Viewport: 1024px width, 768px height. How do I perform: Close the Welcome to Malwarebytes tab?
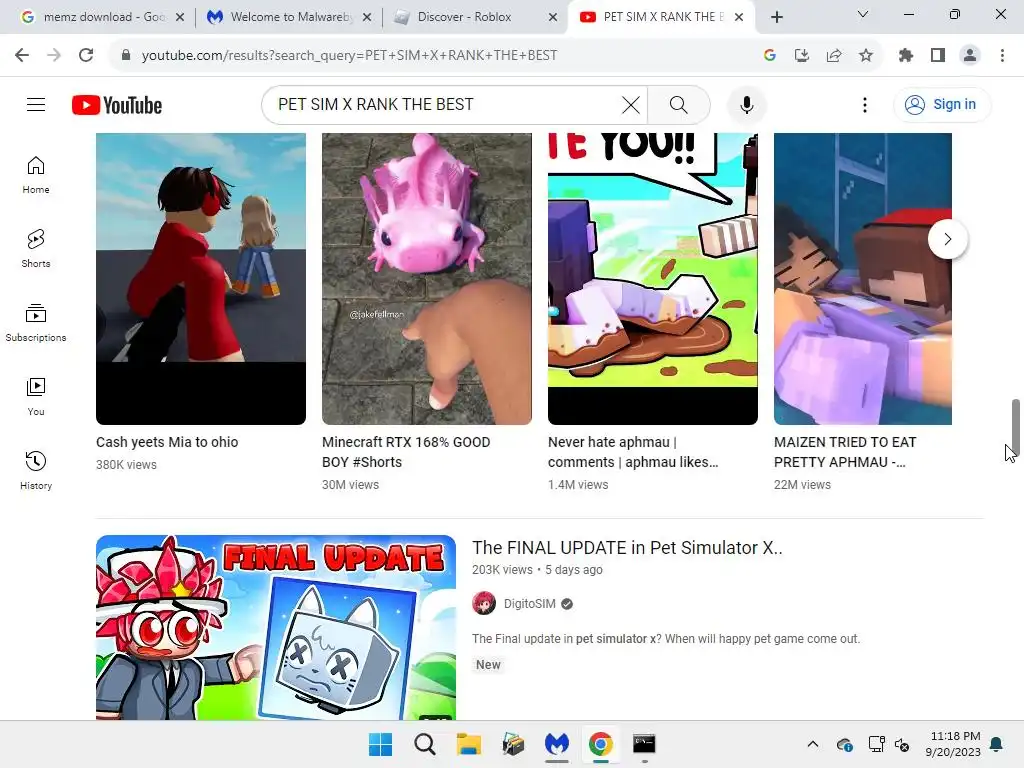[x=367, y=17]
